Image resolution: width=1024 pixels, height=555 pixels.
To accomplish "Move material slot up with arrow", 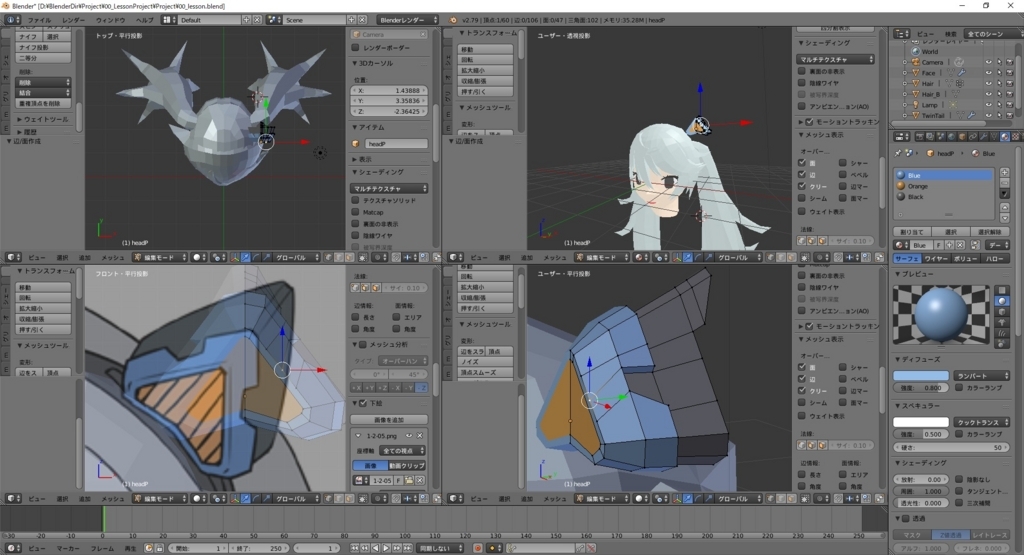I will coord(1004,208).
